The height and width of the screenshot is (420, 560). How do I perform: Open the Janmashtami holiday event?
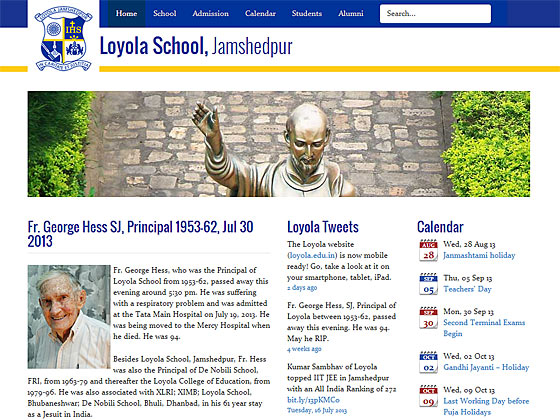(479, 255)
